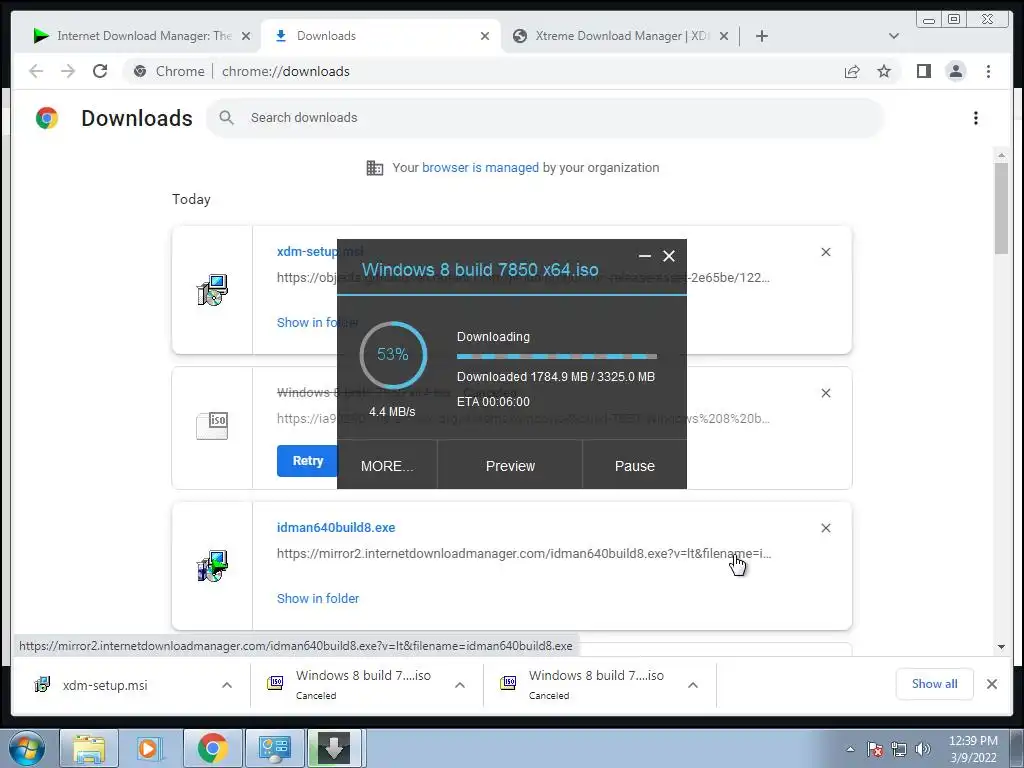1024x768 pixels.
Task: Bookmark this page with the star icon
Action: 884,71
